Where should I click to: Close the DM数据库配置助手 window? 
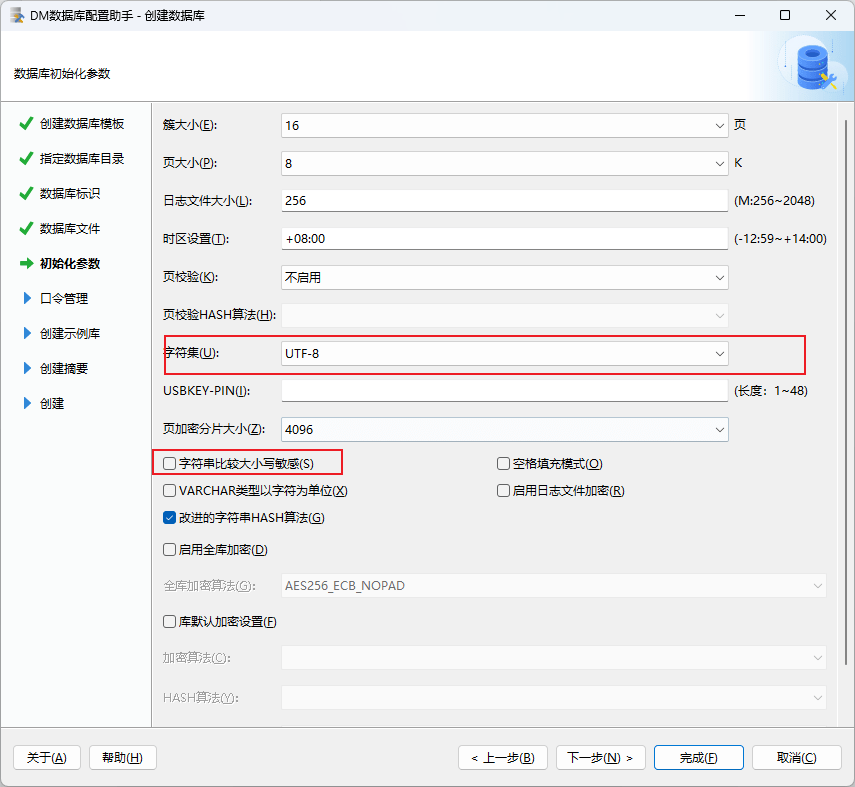pyautogui.click(x=830, y=15)
